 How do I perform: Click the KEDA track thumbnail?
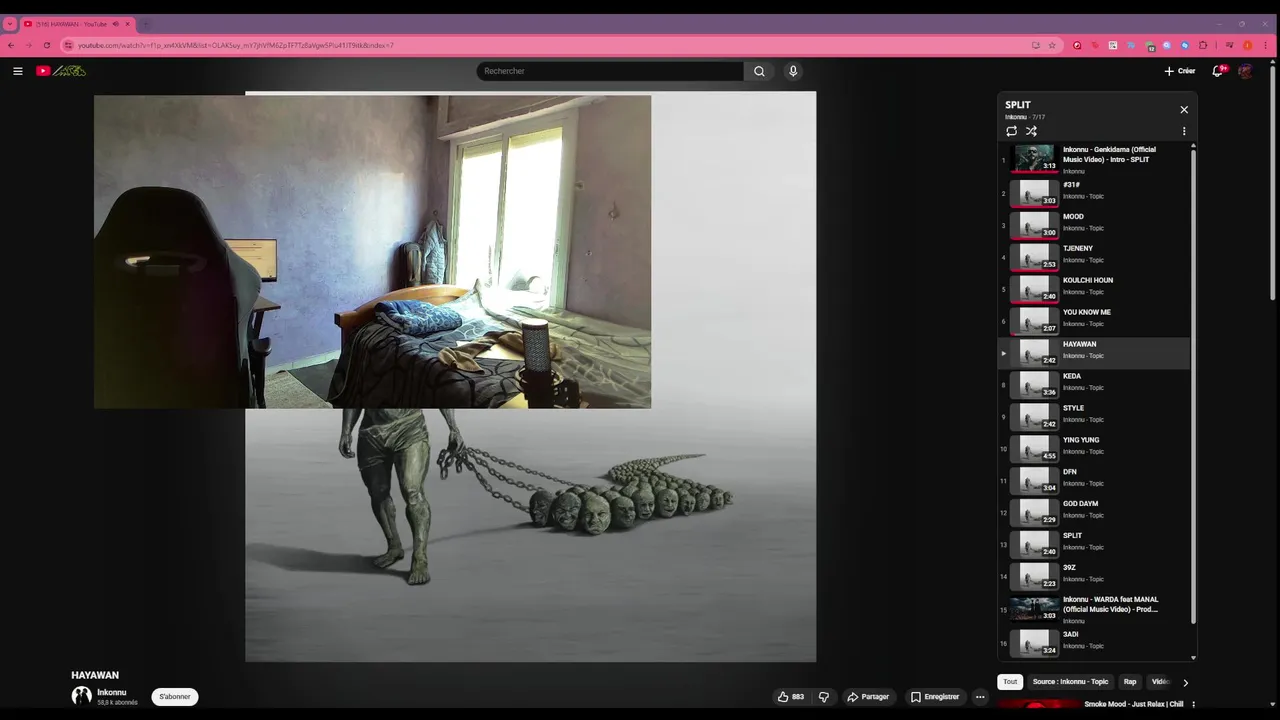(1034, 384)
